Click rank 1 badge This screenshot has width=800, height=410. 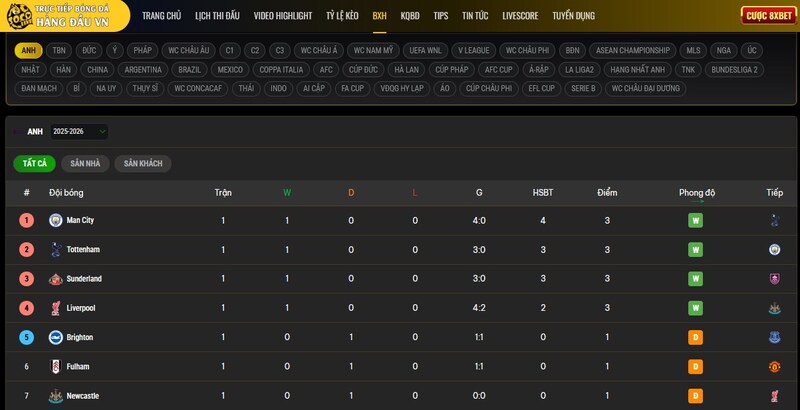click(x=27, y=220)
